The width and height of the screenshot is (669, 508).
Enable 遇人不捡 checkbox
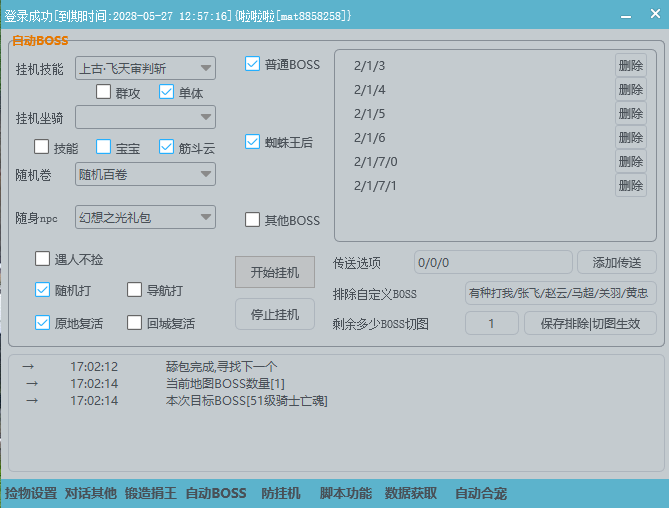43,259
